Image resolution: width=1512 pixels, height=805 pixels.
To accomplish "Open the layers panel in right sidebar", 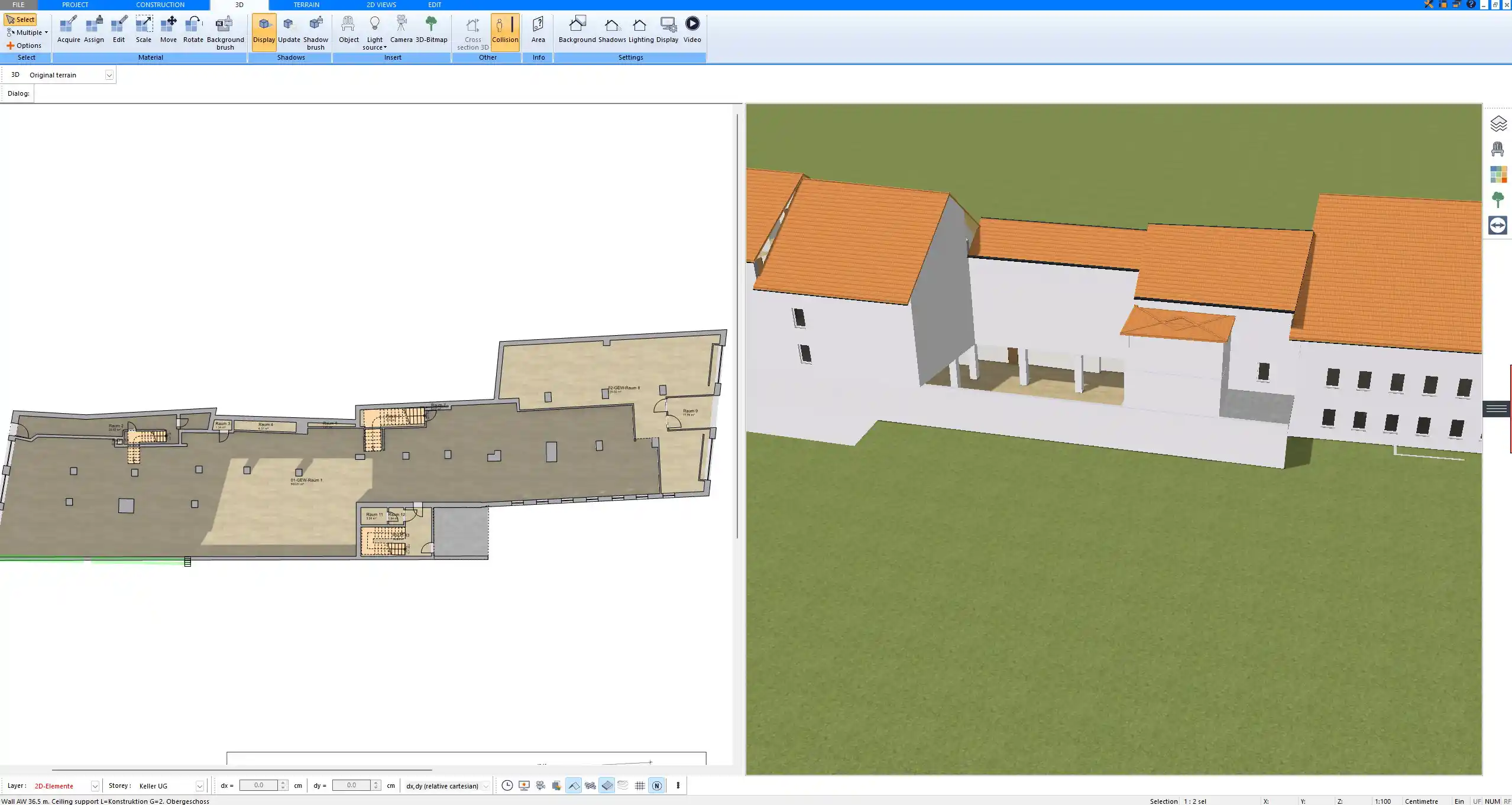I will point(1498,124).
